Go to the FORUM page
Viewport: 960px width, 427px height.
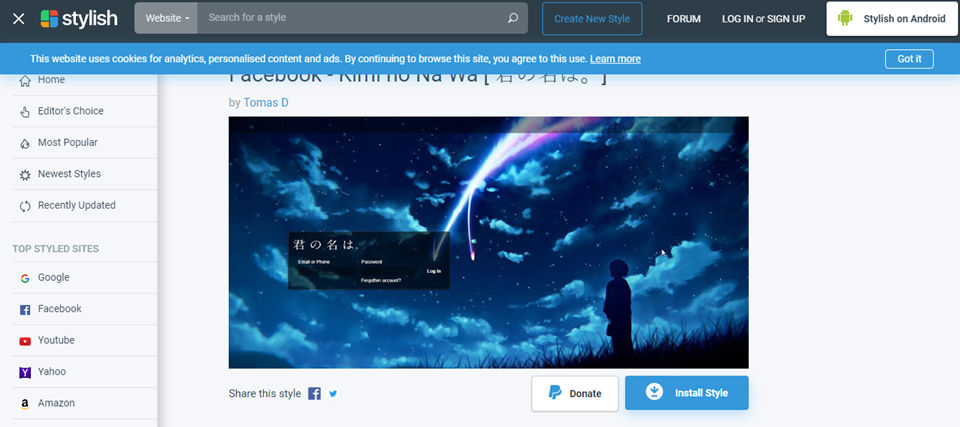(683, 19)
